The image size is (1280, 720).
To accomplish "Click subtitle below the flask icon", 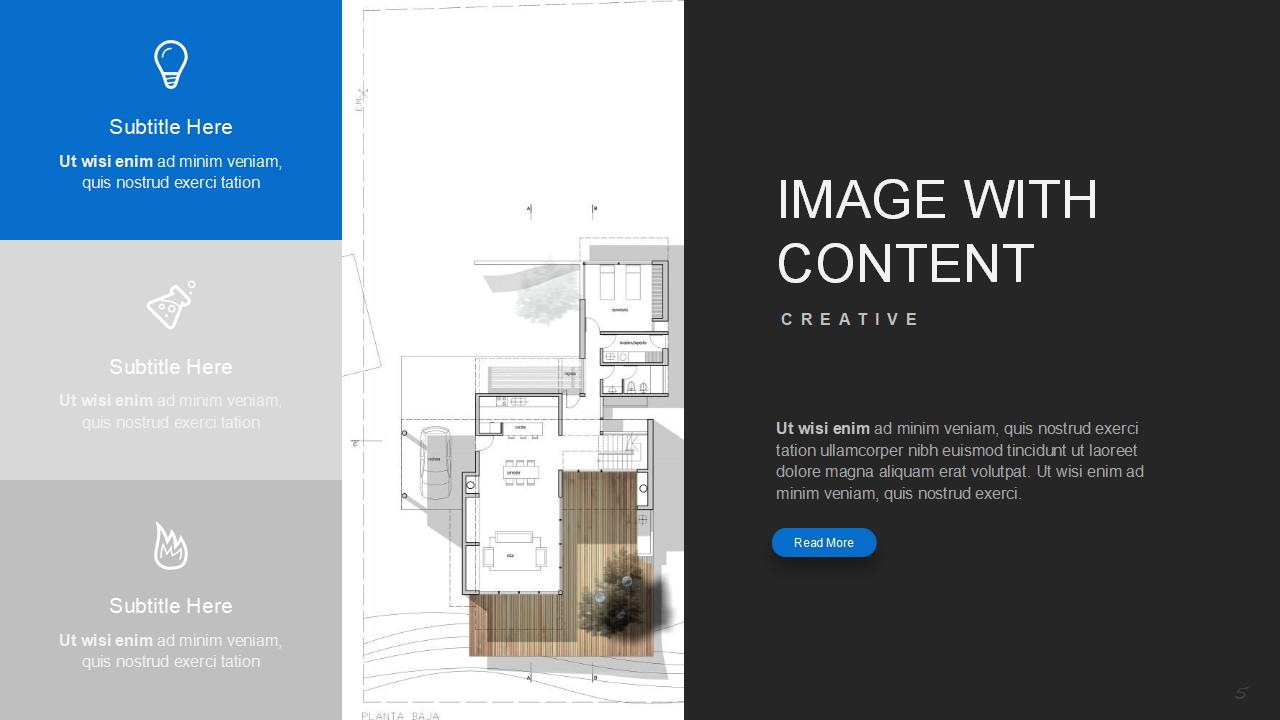I will click(x=171, y=367).
